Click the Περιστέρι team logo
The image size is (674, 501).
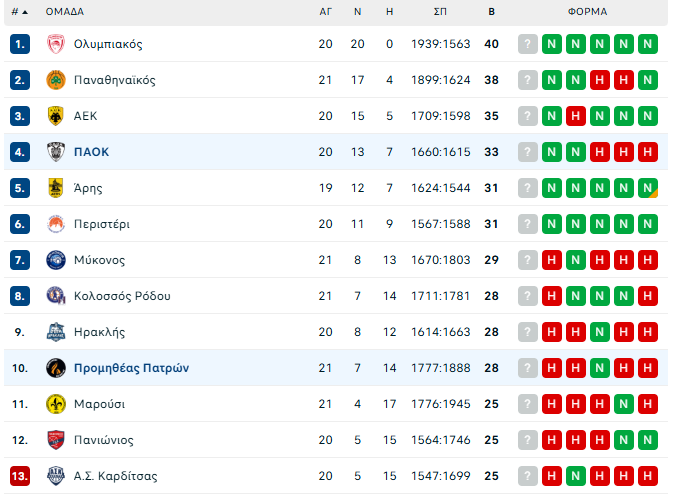pyautogui.click(x=56, y=224)
